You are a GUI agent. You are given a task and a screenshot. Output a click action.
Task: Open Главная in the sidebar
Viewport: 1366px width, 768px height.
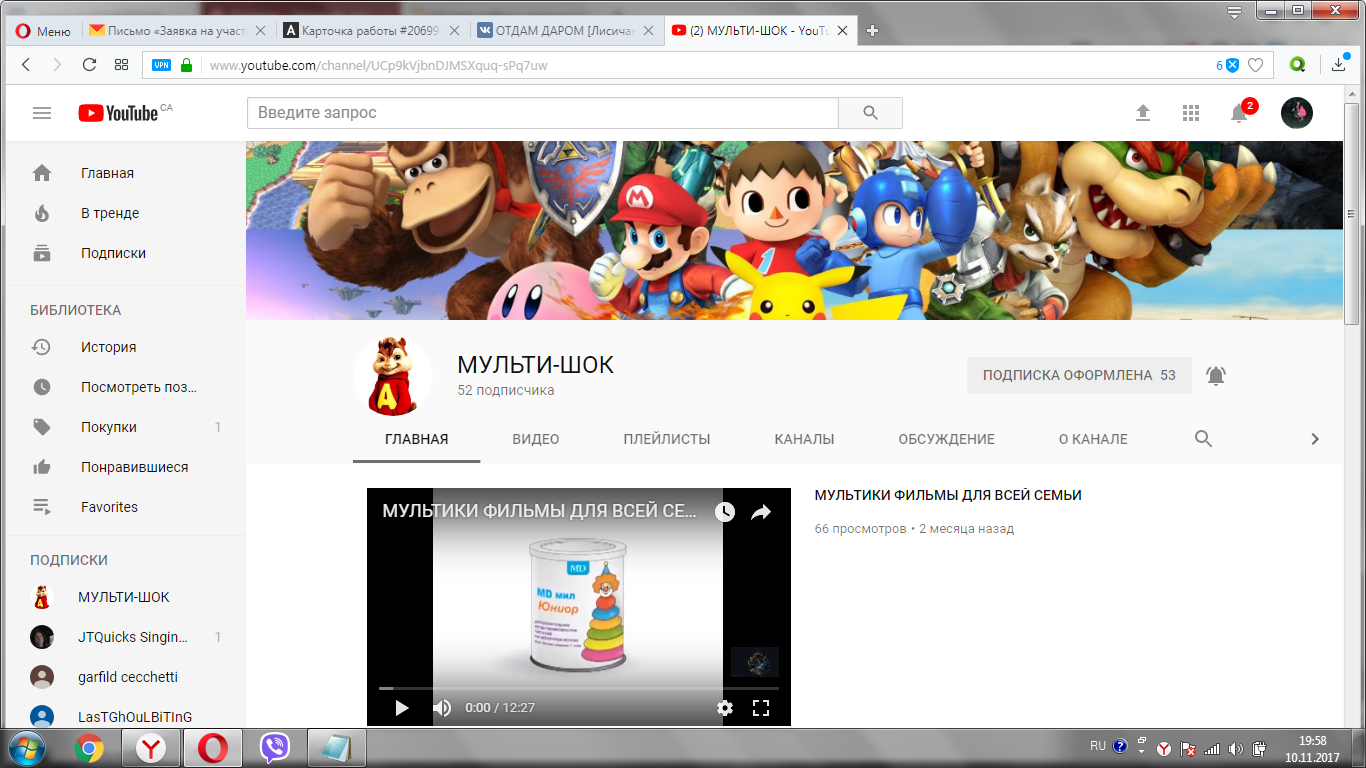click(x=126, y=173)
